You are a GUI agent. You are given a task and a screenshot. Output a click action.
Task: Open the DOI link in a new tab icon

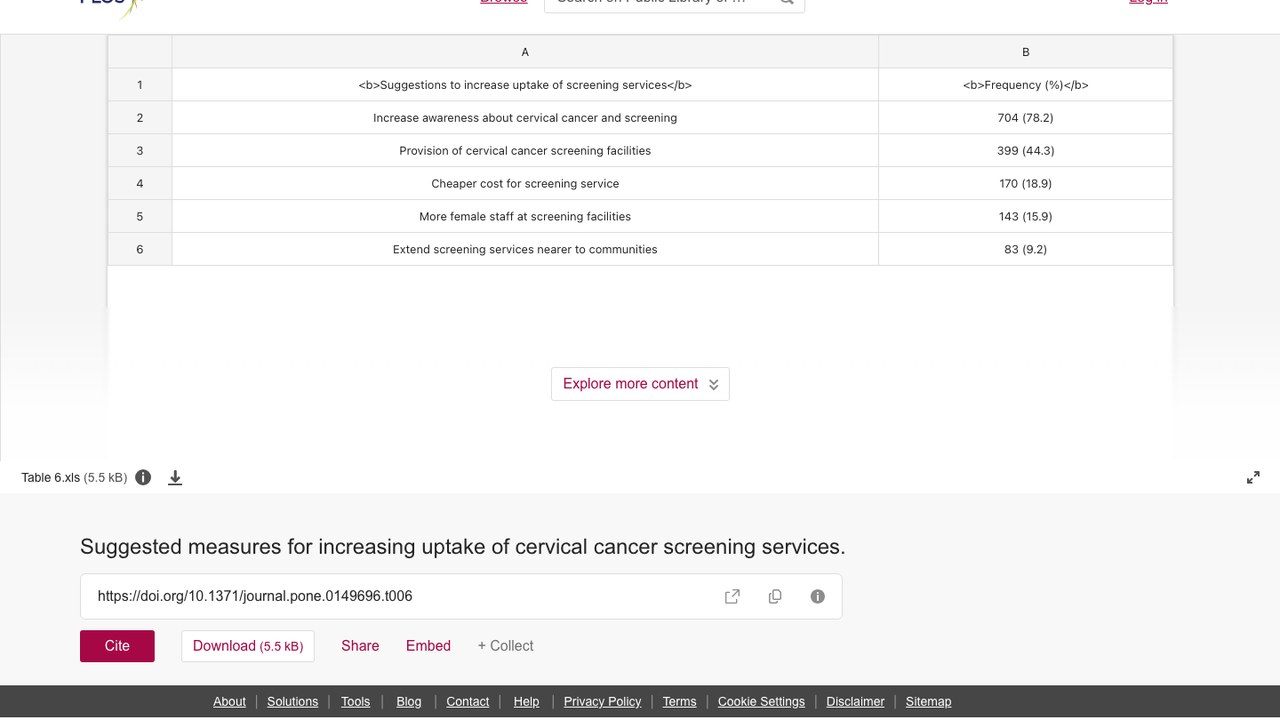pyautogui.click(x=732, y=596)
